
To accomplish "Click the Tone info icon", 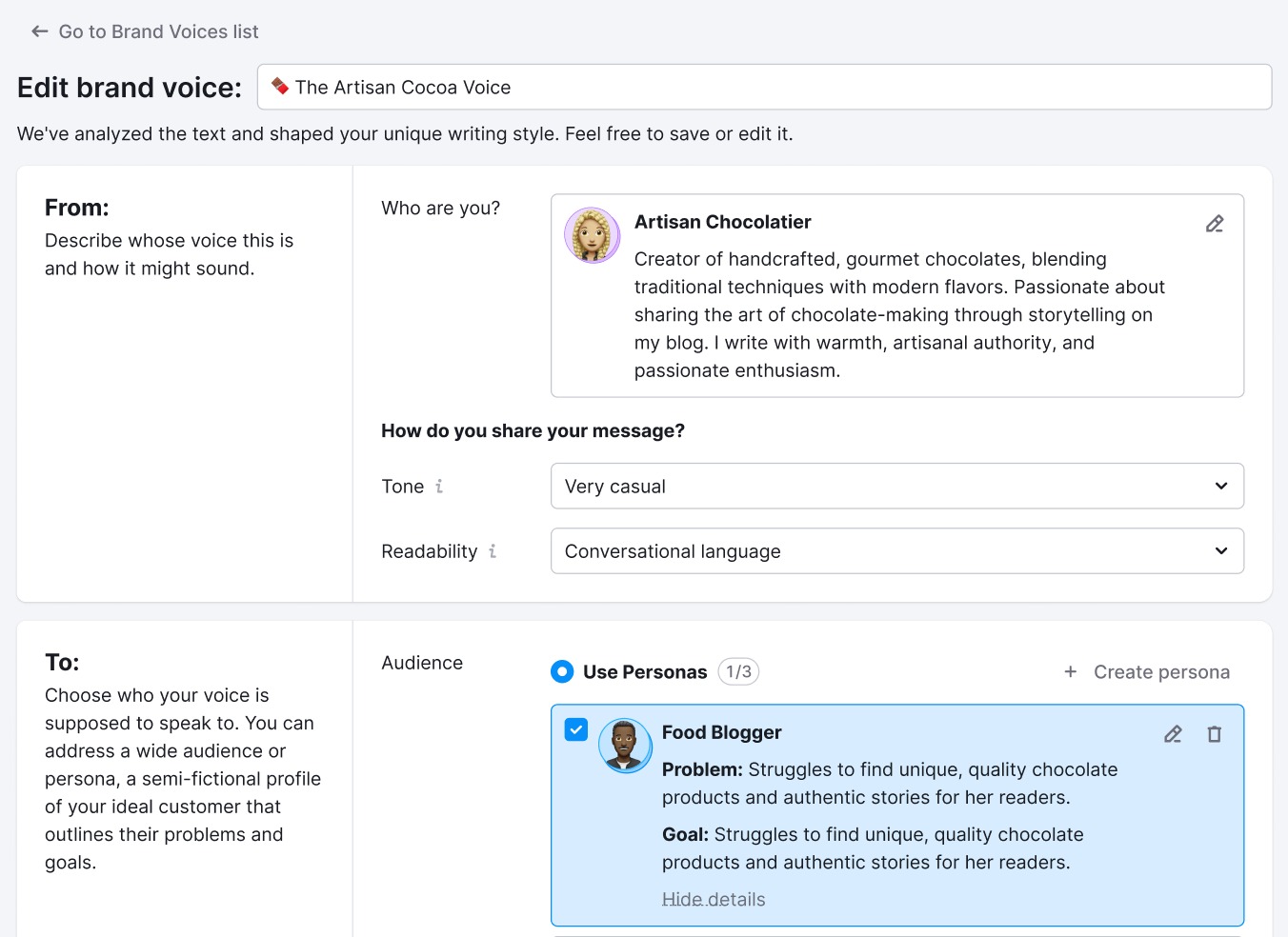I will pyautogui.click(x=439, y=486).
